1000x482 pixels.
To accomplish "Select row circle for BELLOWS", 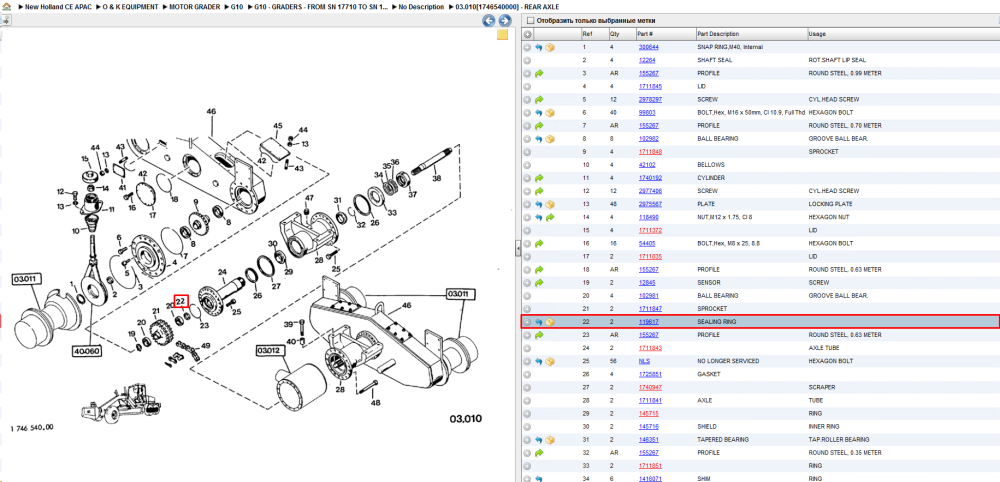I will click(x=527, y=164).
